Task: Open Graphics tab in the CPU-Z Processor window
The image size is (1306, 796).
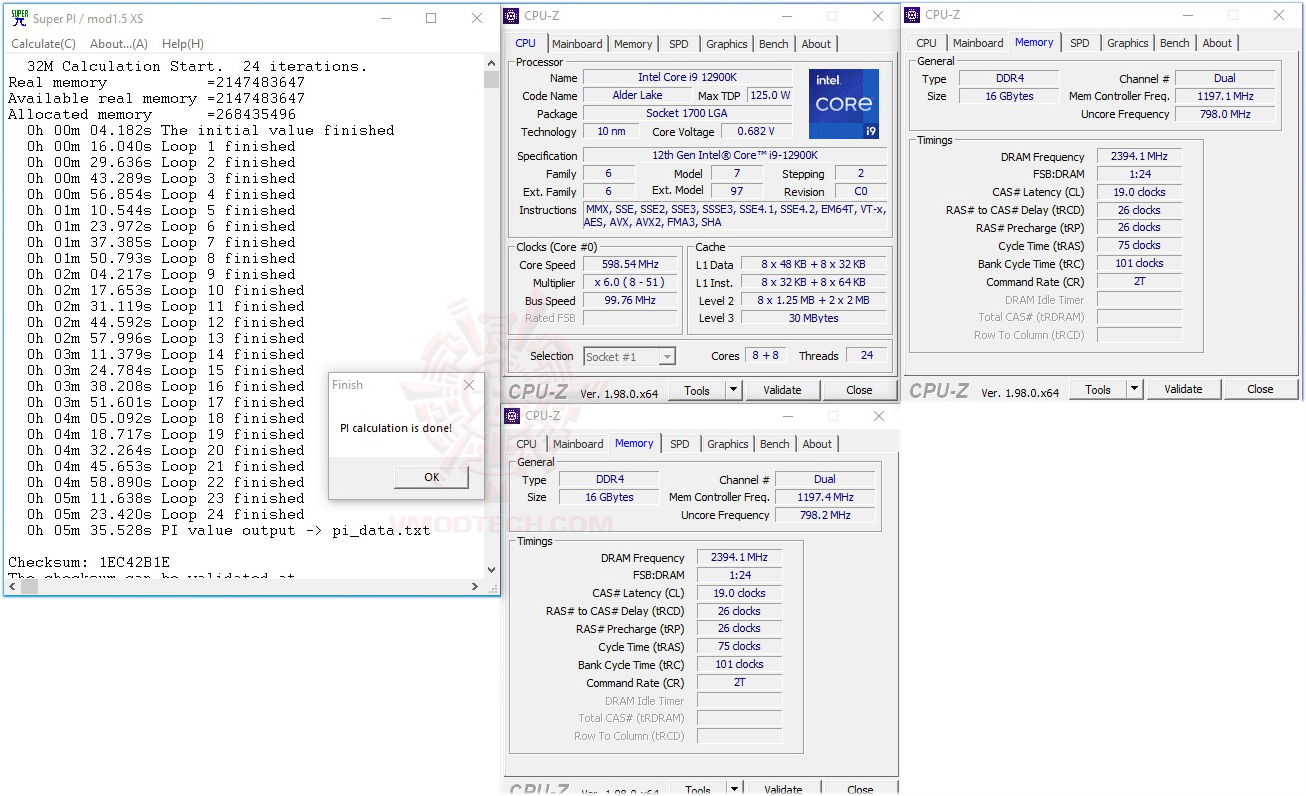Action: pyautogui.click(x=726, y=44)
